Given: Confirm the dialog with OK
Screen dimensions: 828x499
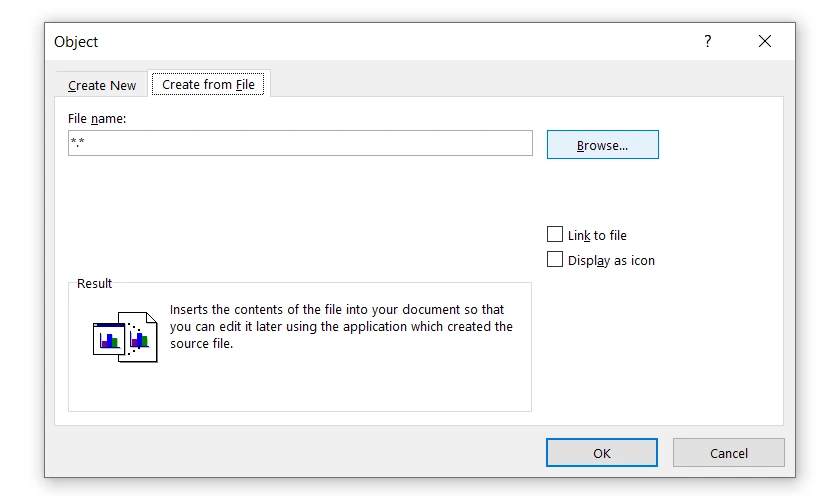Looking at the screenshot, I should pyautogui.click(x=601, y=453).
